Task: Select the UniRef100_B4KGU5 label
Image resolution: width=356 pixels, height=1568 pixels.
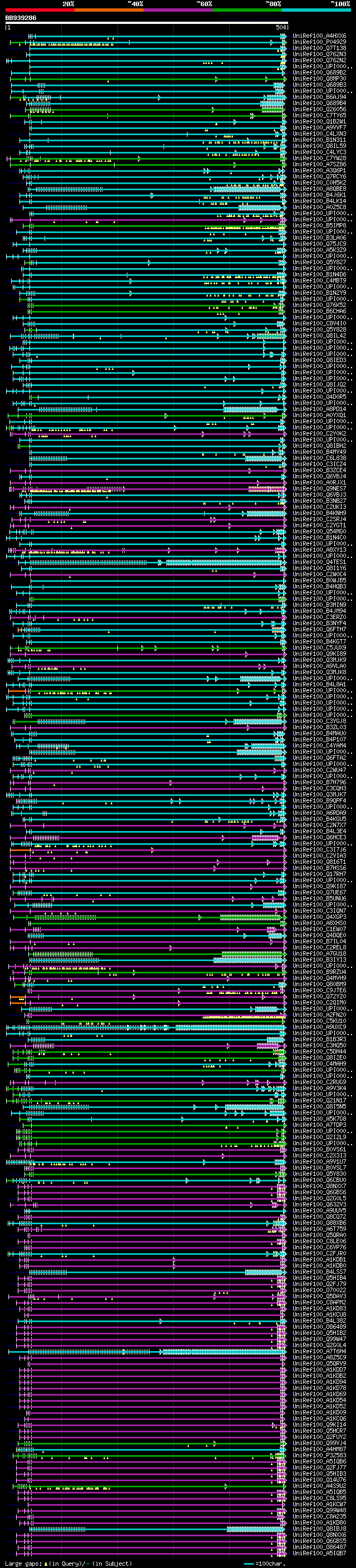Action: [319, 819]
